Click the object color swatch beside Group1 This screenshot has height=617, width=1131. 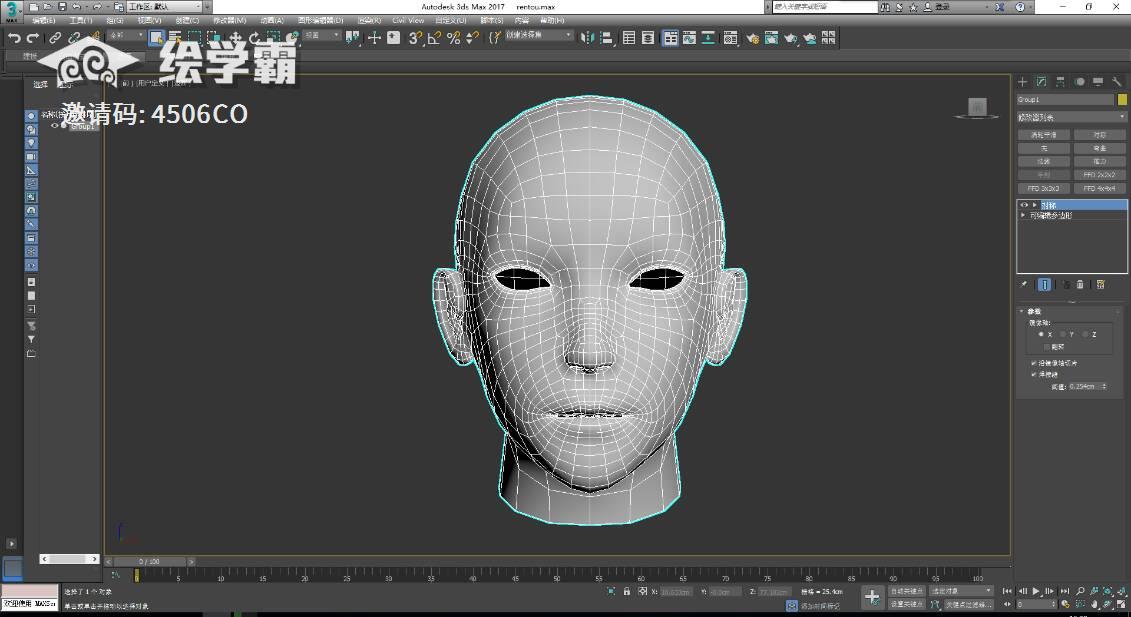click(x=1120, y=100)
